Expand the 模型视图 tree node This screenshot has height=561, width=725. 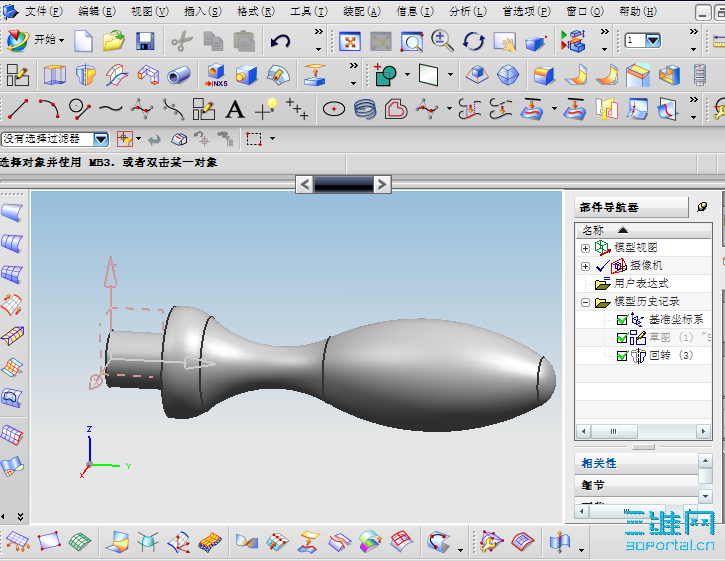click(585, 248)
